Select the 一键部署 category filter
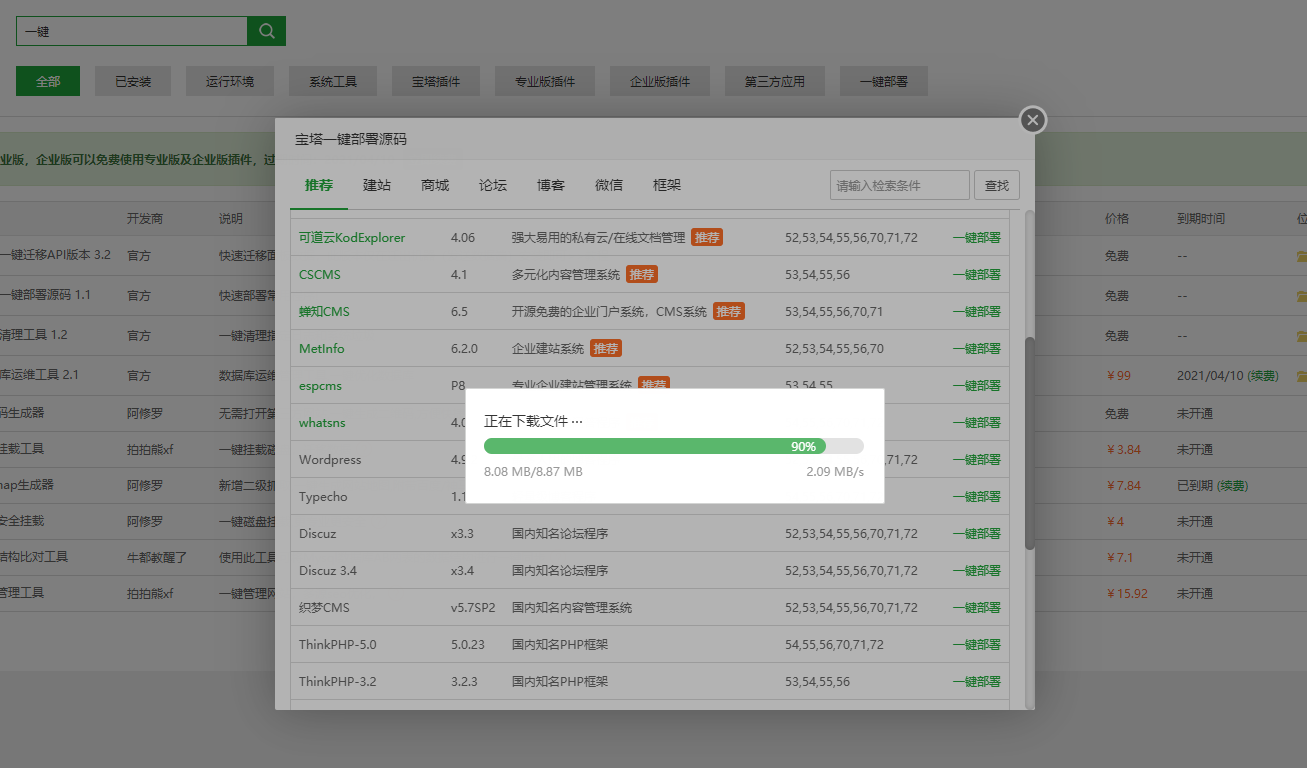This screenshot has height=768, width=1307. tap(884, 82)
